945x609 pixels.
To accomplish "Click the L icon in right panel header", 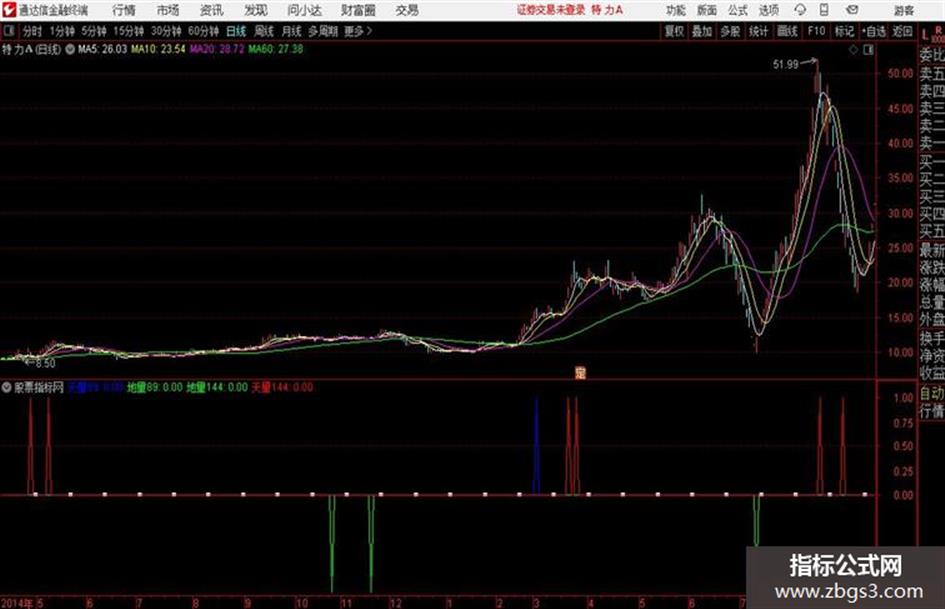I will point(925,35).
